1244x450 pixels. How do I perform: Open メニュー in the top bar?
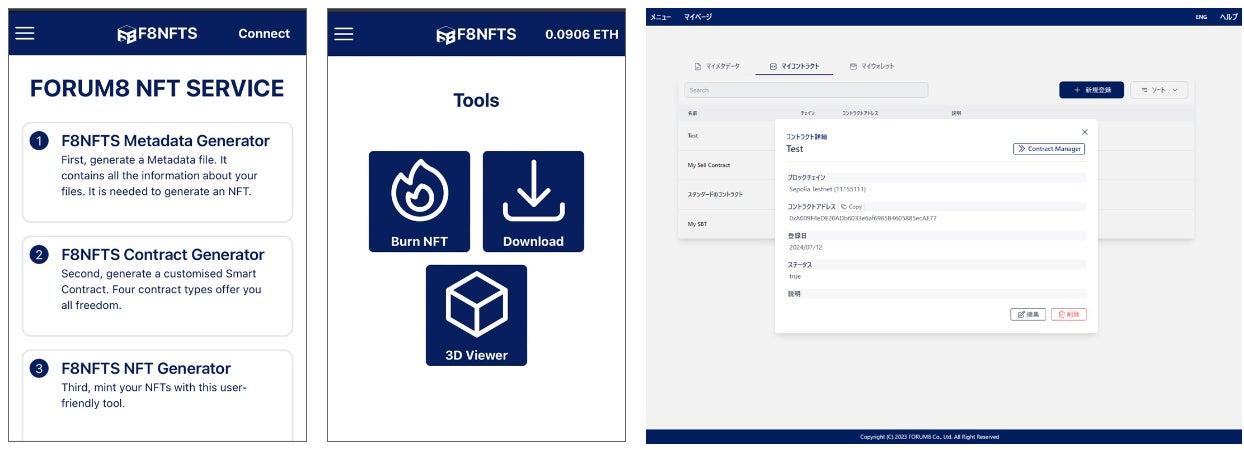(661, 17)
